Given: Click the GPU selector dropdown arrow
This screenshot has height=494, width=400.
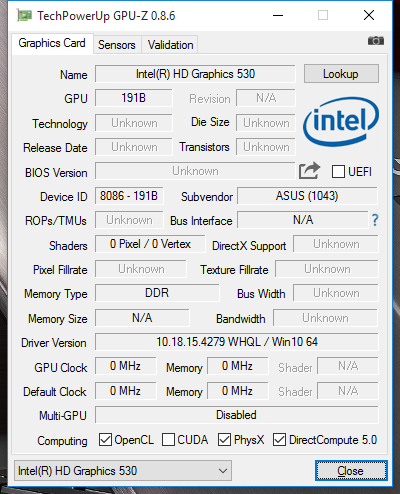Looking at the screenshot, I should click(223, 471).
